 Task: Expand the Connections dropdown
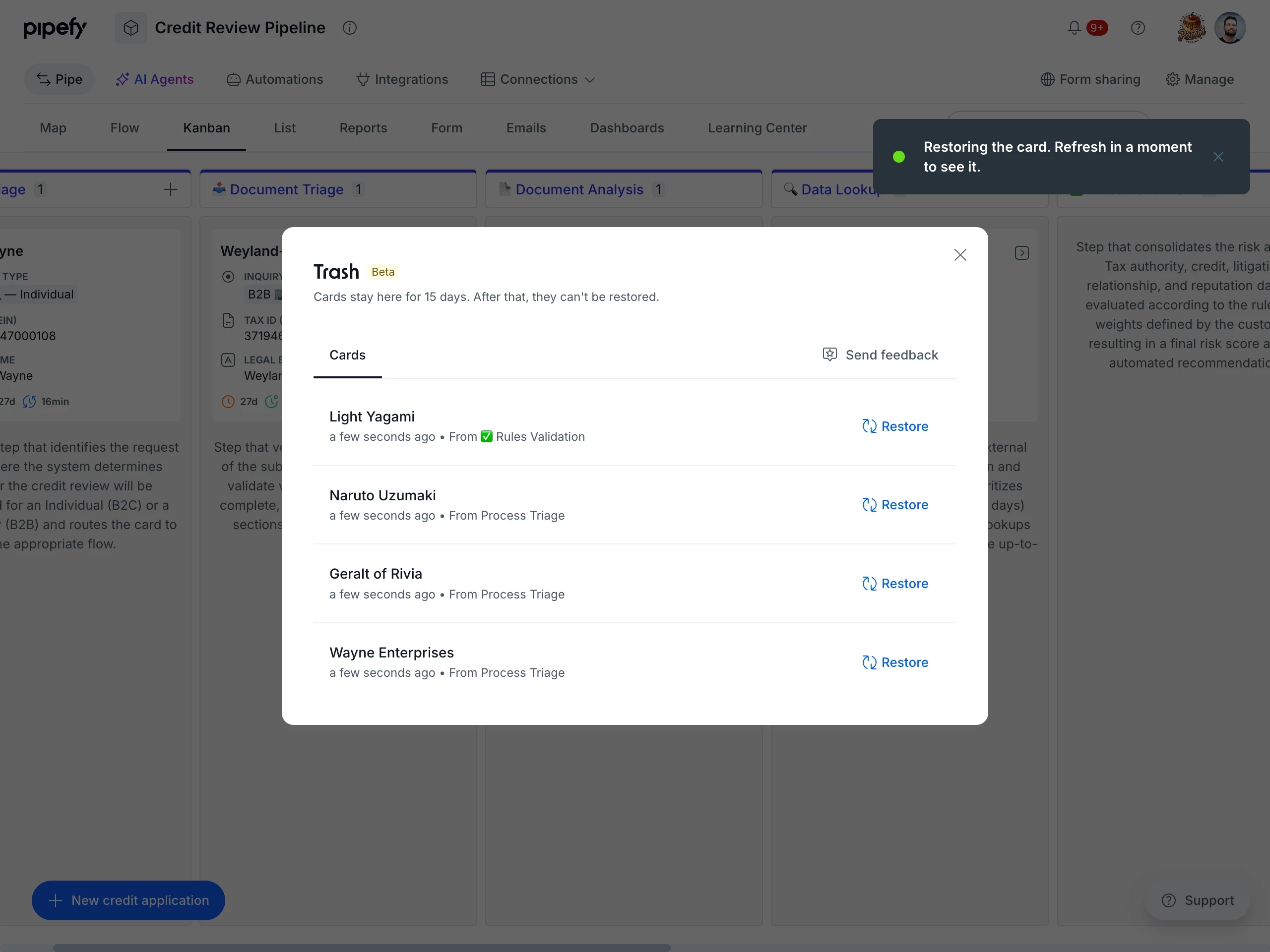pos(538,79)
